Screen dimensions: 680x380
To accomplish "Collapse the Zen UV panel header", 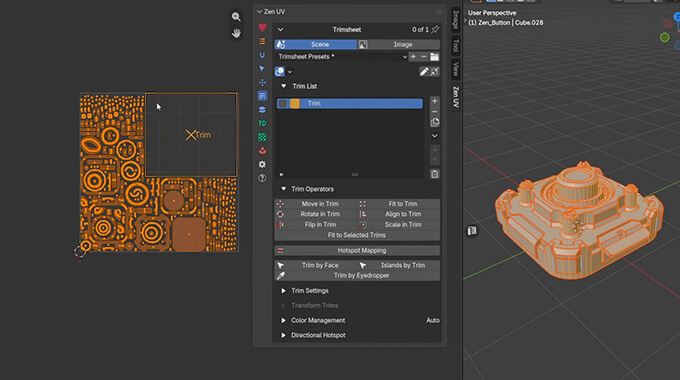I will (x=259, y=12).
